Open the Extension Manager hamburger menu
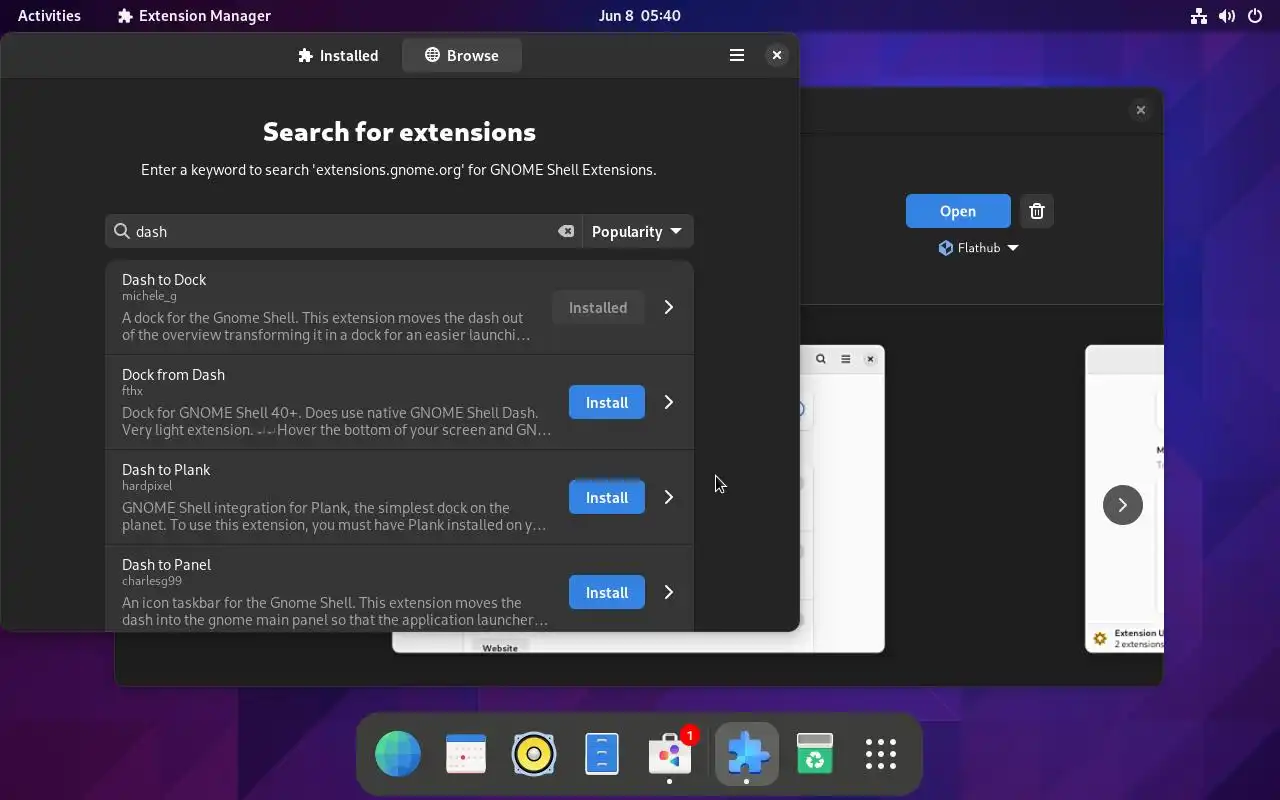This screenshot has width=1280, height=800. 737,56
